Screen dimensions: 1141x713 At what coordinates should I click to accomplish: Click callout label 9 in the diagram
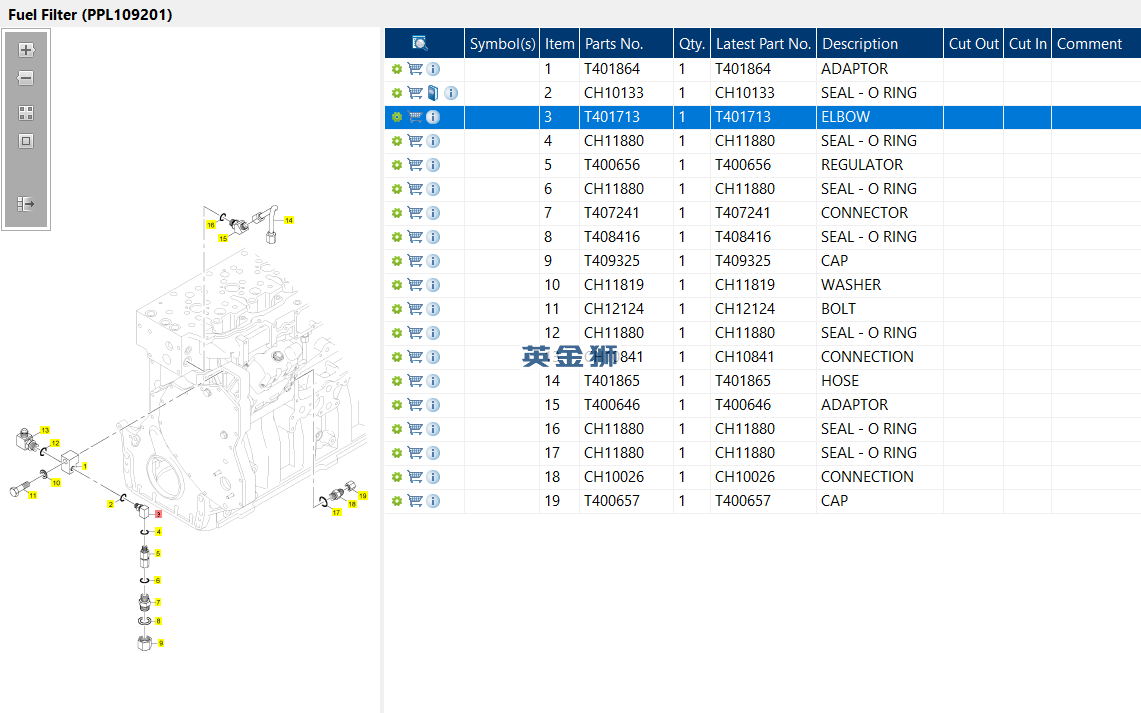[x=161, y=643]
